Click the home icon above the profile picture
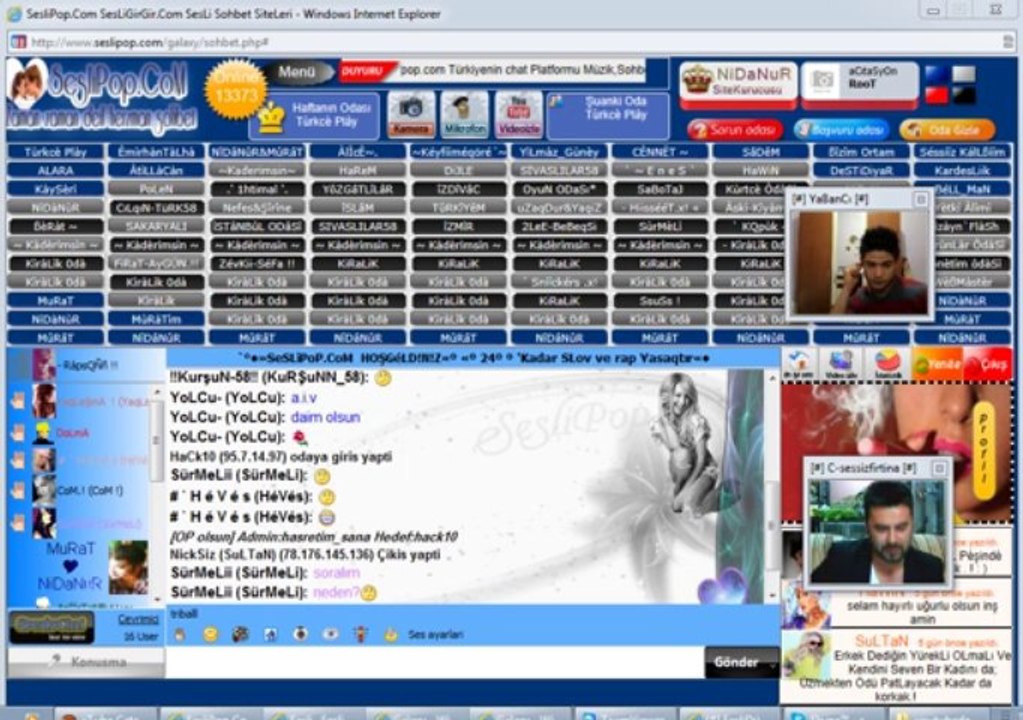 798,364
